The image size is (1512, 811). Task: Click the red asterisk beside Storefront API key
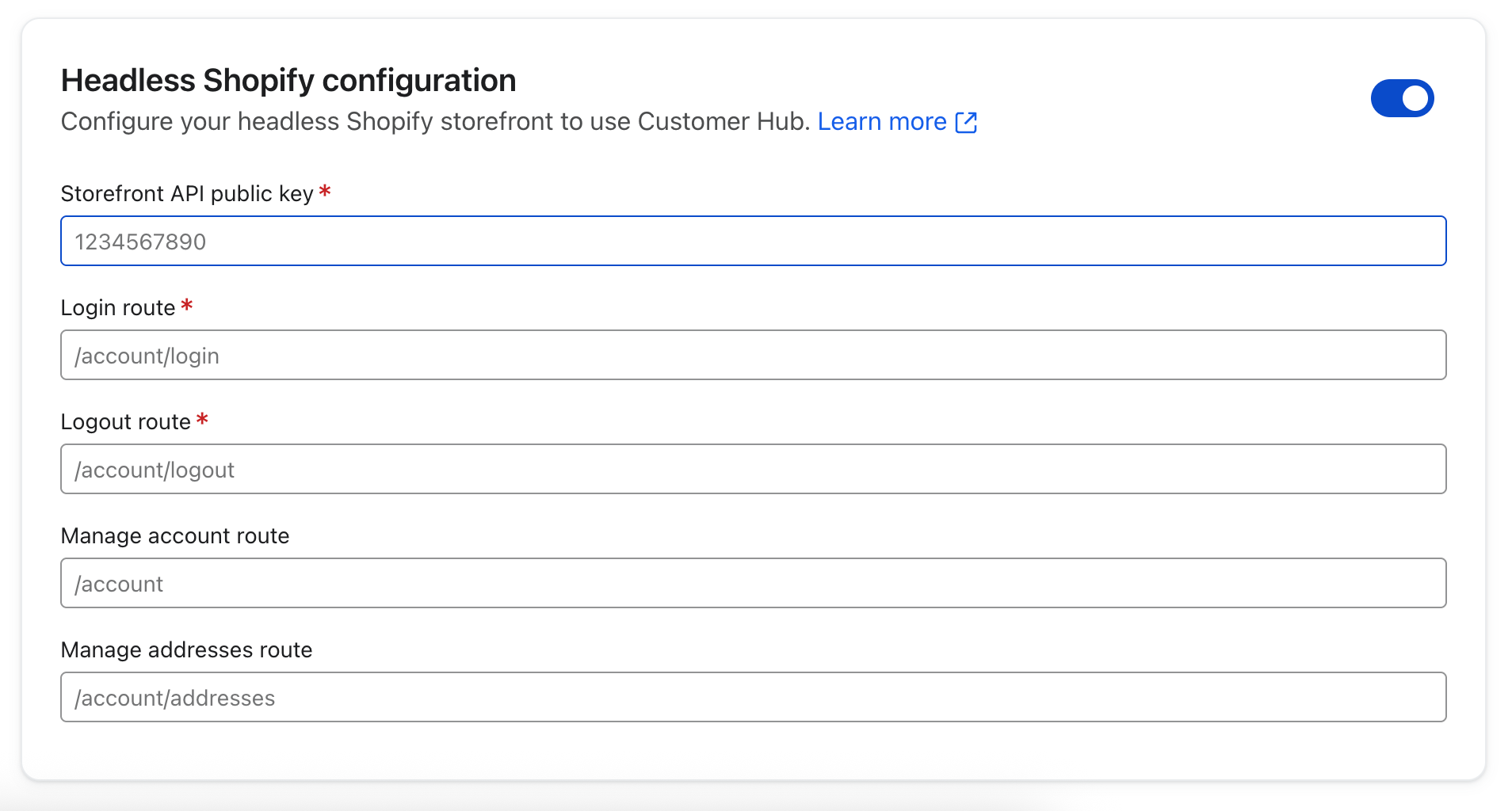click(x=325, y=192)
